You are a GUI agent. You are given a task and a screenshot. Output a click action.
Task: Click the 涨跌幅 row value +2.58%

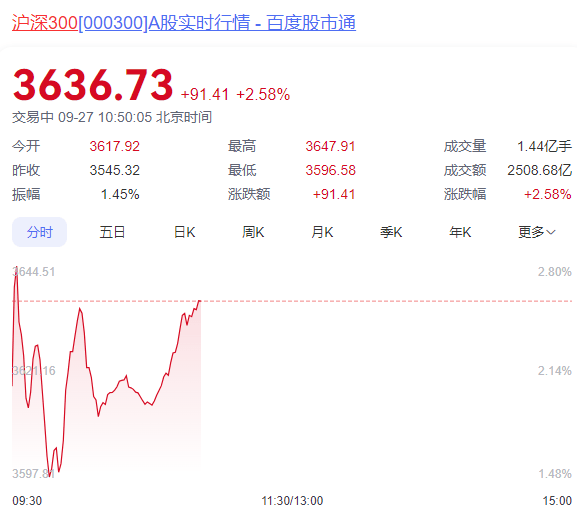click(x=548, y=194)
